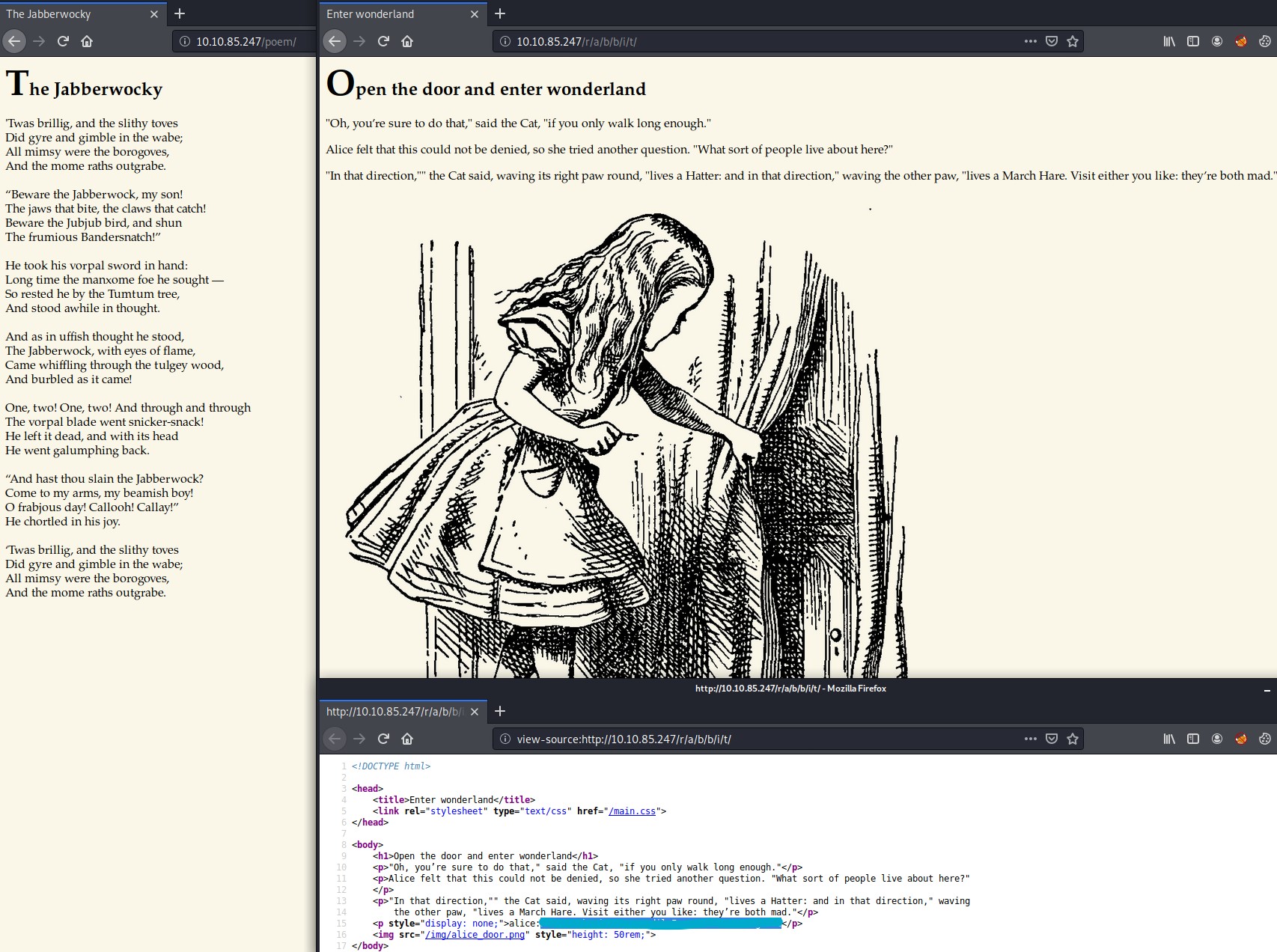
Task: Close The Jabberwocky tab
Action: click(x=153, y=14)
